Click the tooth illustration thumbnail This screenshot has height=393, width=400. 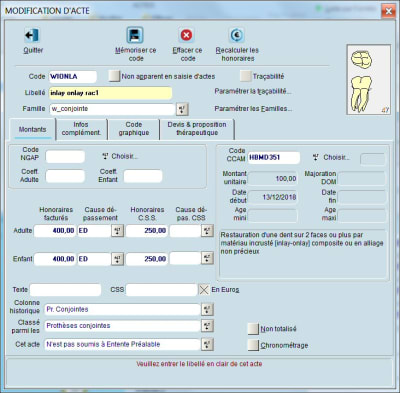[x=369, y=80]
